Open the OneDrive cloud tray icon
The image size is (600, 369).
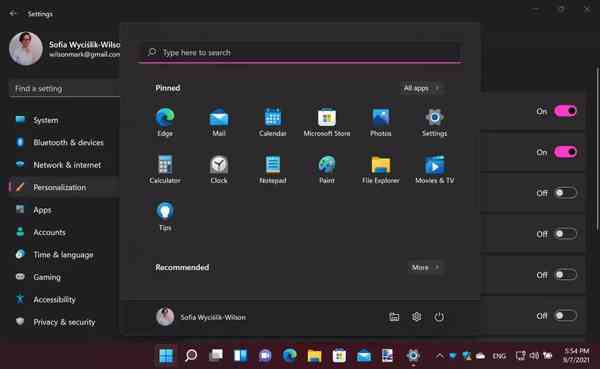tap(480, 356)
